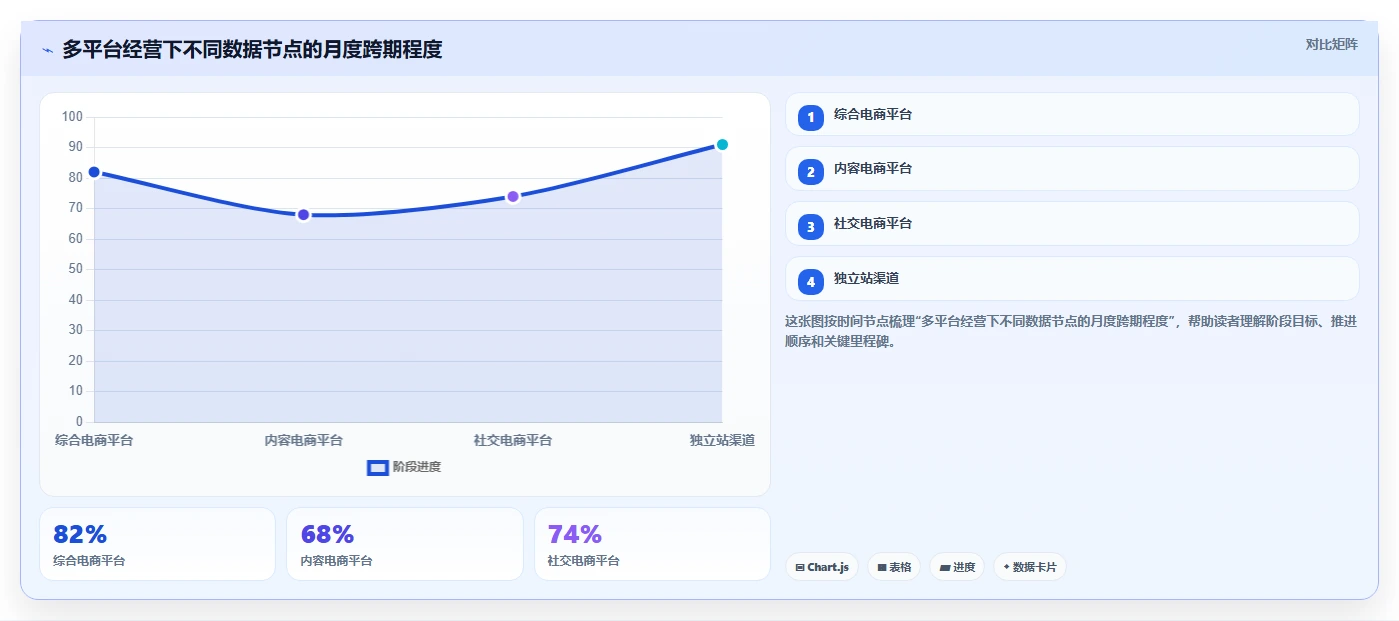Select step 1 综合电商平台 list item

coord(1072,114)
